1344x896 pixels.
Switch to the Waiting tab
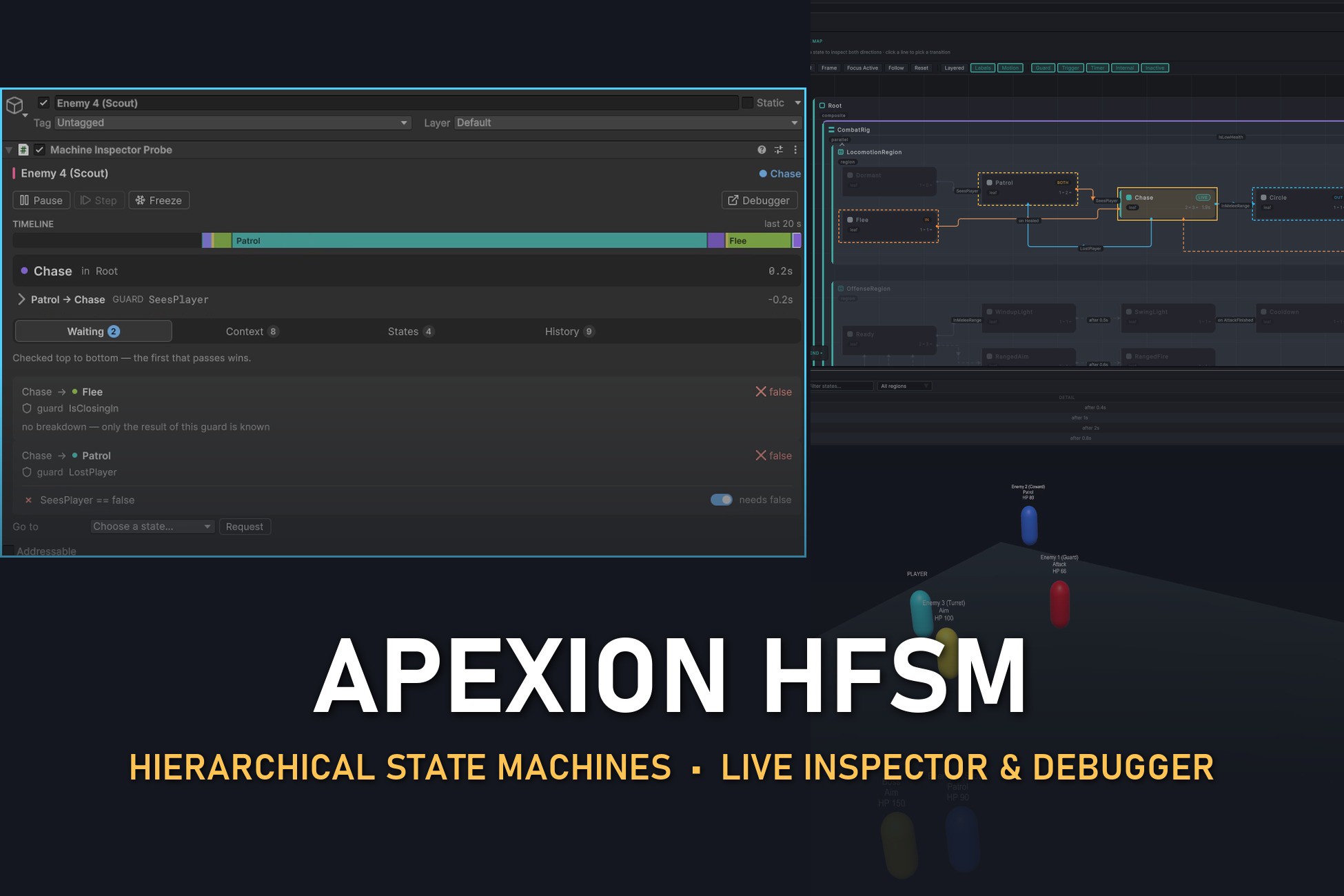click(x=93, y=332)
